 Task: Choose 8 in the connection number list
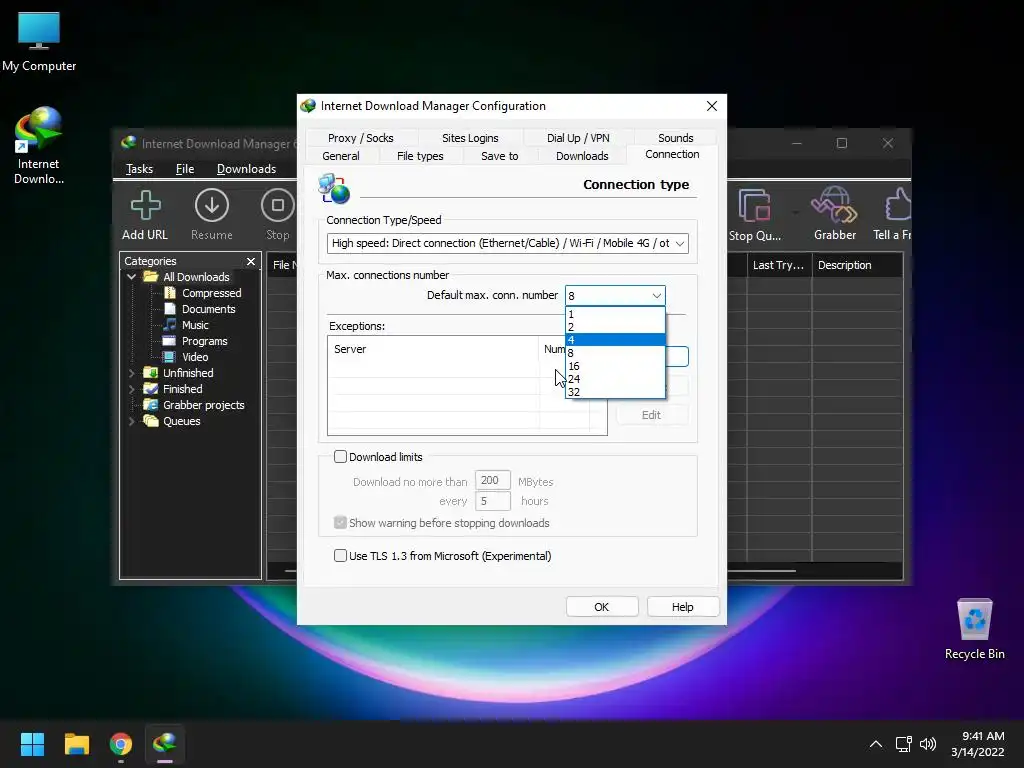[x=615, y=353]
